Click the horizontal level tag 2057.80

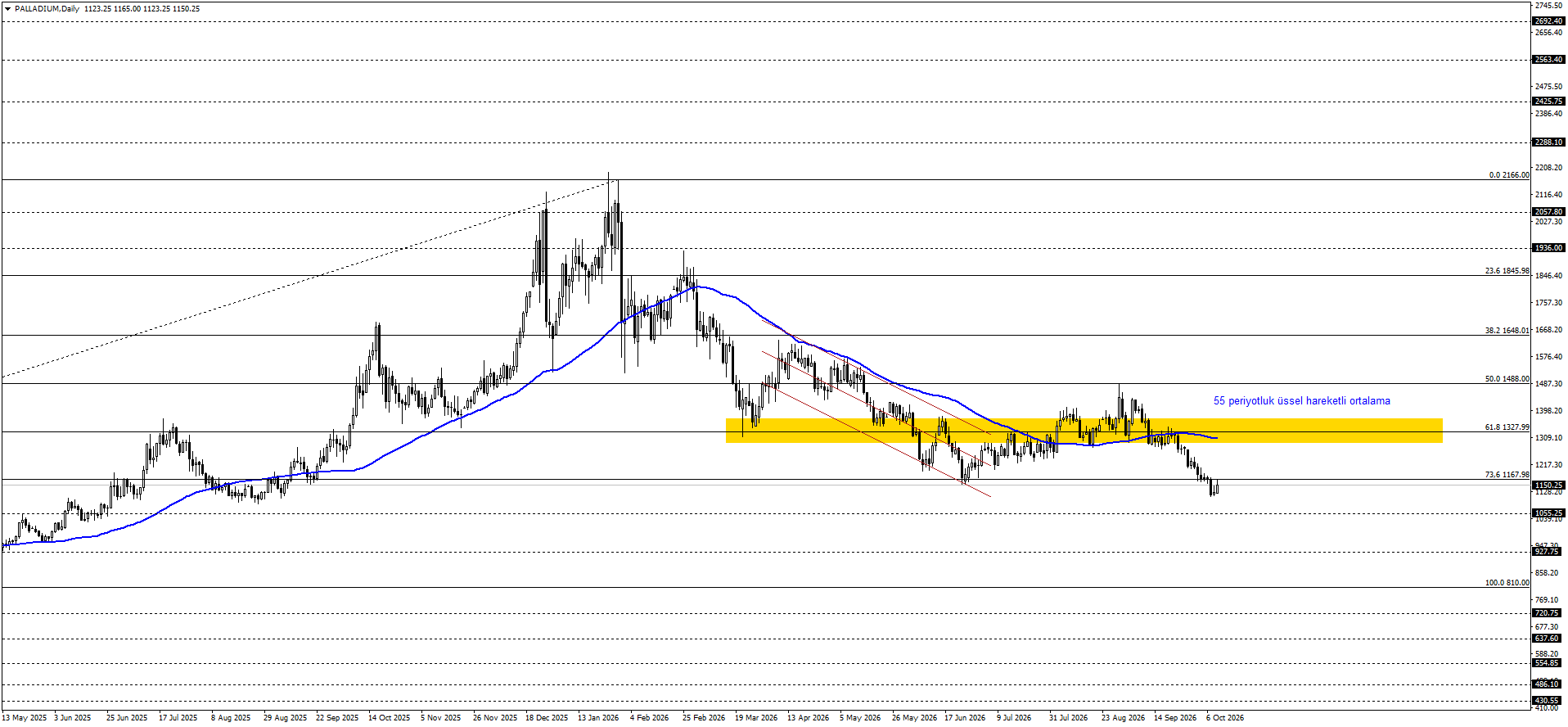click(x=1548, y=212)
